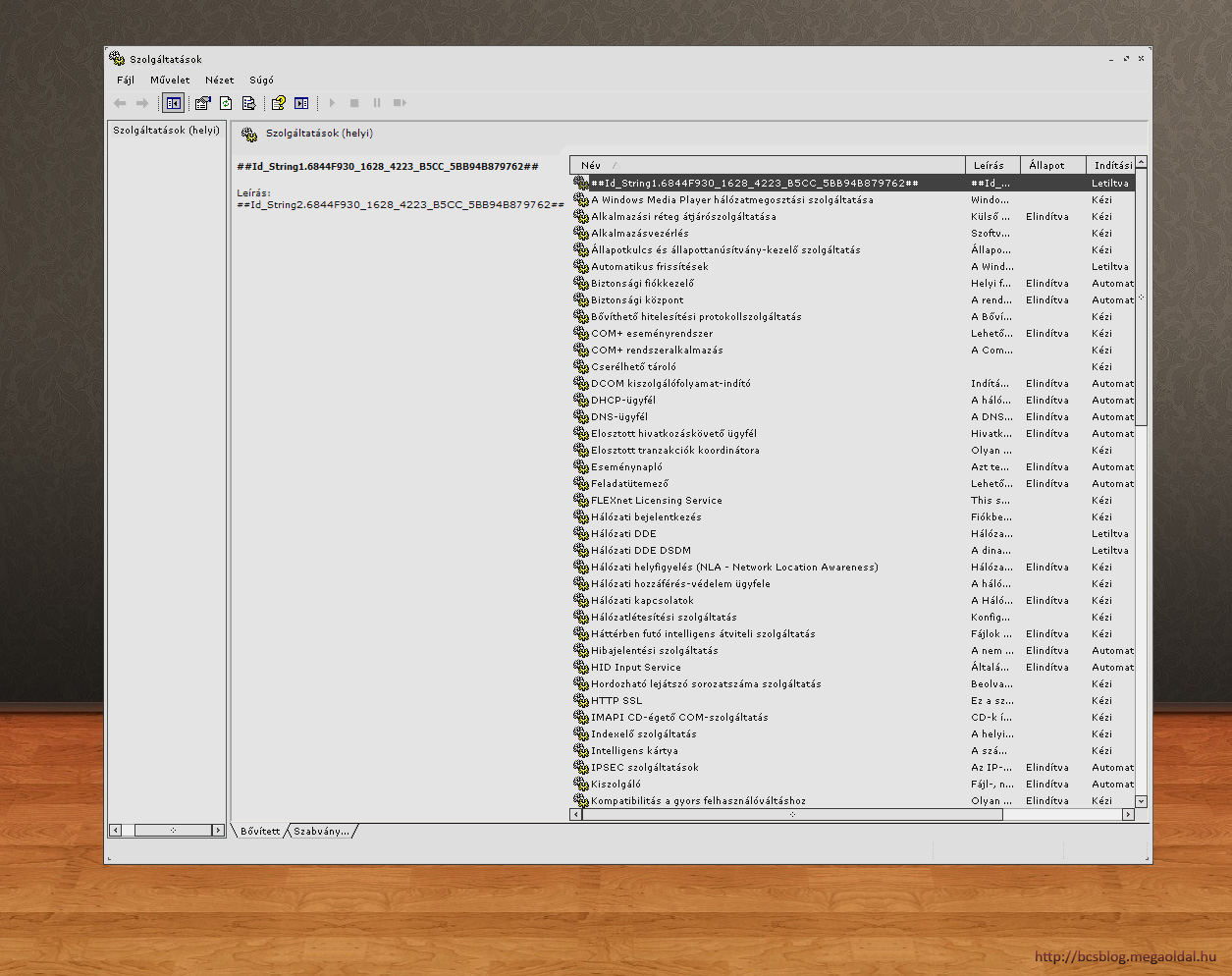
Task: Toggle the action pane show/hide icon
Action: [x=301, y=103]
